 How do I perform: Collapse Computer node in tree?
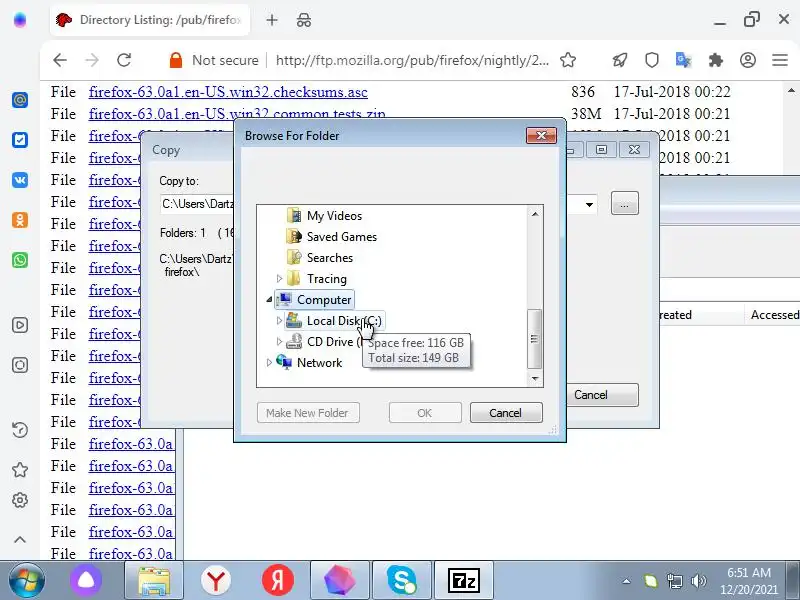pos(269,300)
